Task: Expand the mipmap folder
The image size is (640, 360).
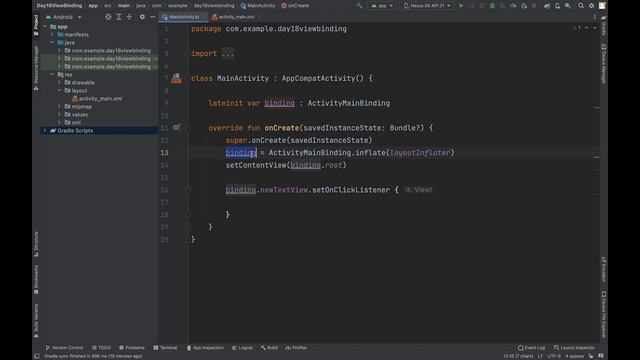Action: (60, 106)
